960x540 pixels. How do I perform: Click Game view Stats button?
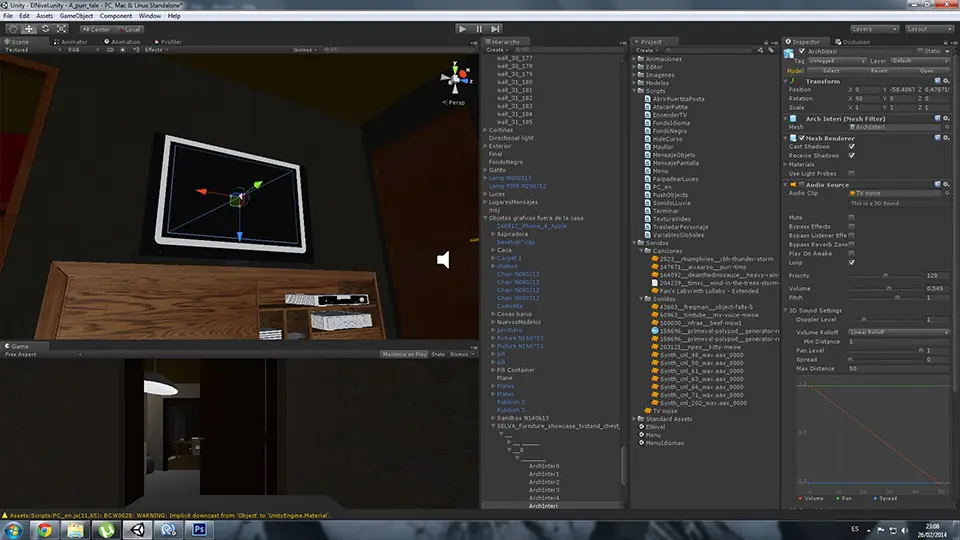(438, 354)
